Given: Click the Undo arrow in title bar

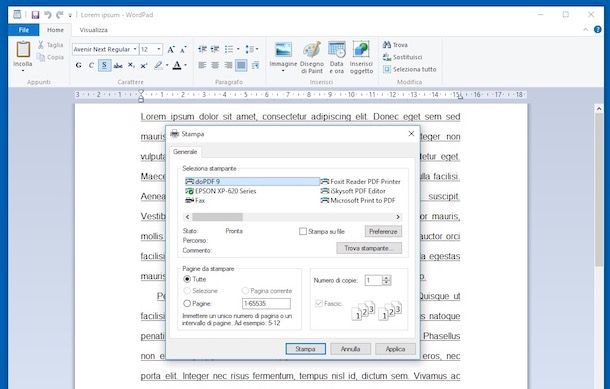Looking at the screenshot, I should tap(48, 15).
